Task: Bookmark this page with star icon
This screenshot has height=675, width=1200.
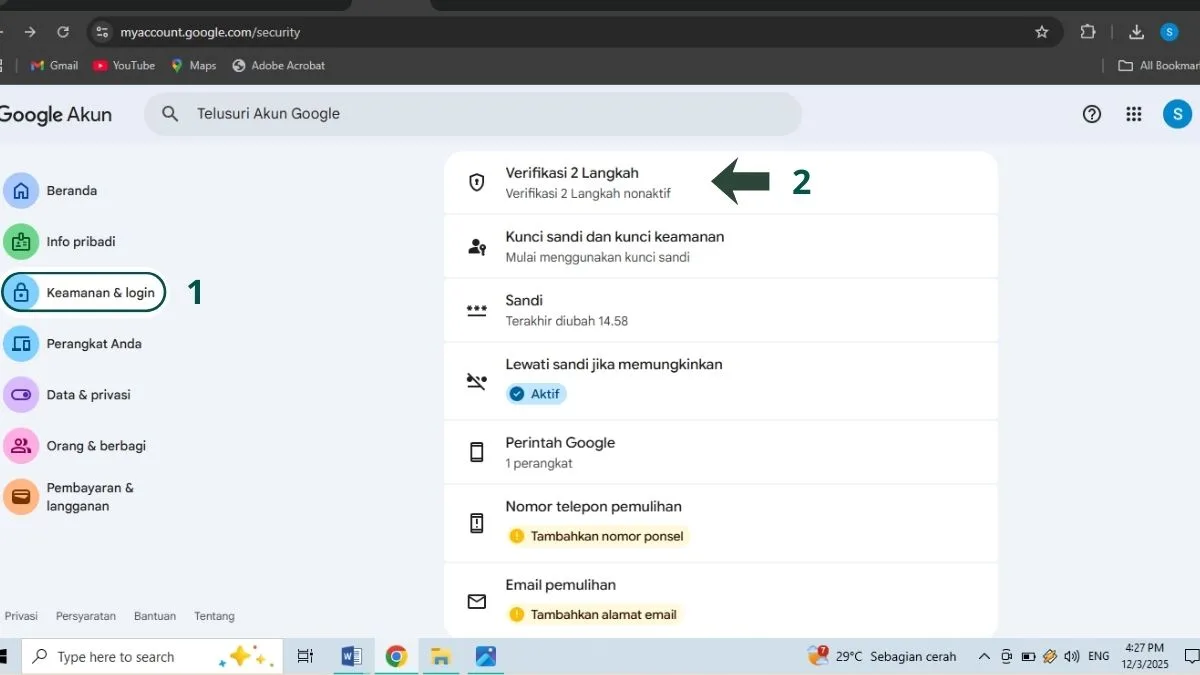Action: point(1042,32)
